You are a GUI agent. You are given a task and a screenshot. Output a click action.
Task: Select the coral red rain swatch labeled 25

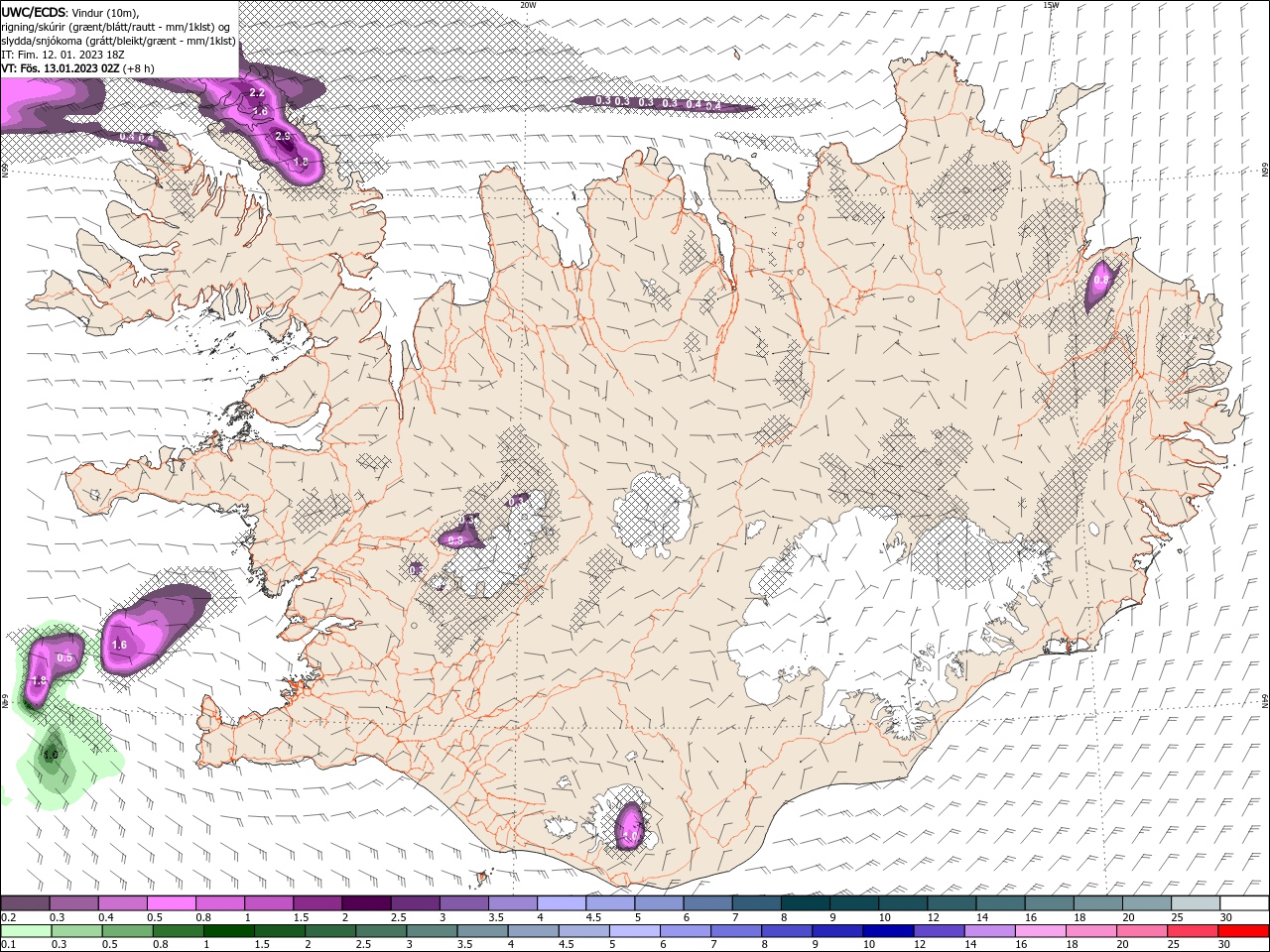point(1191,931)
